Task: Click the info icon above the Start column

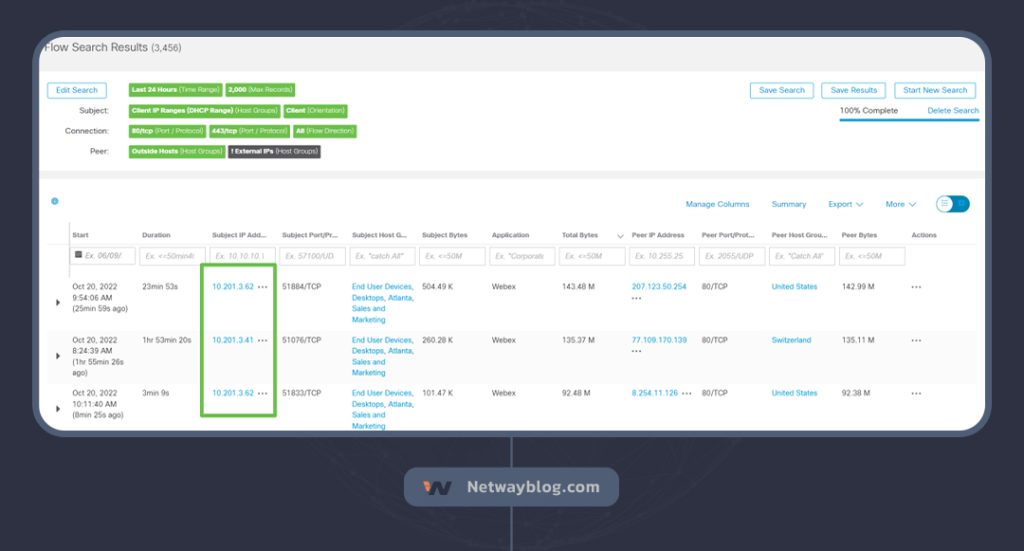Action: [x=55, y=201]
